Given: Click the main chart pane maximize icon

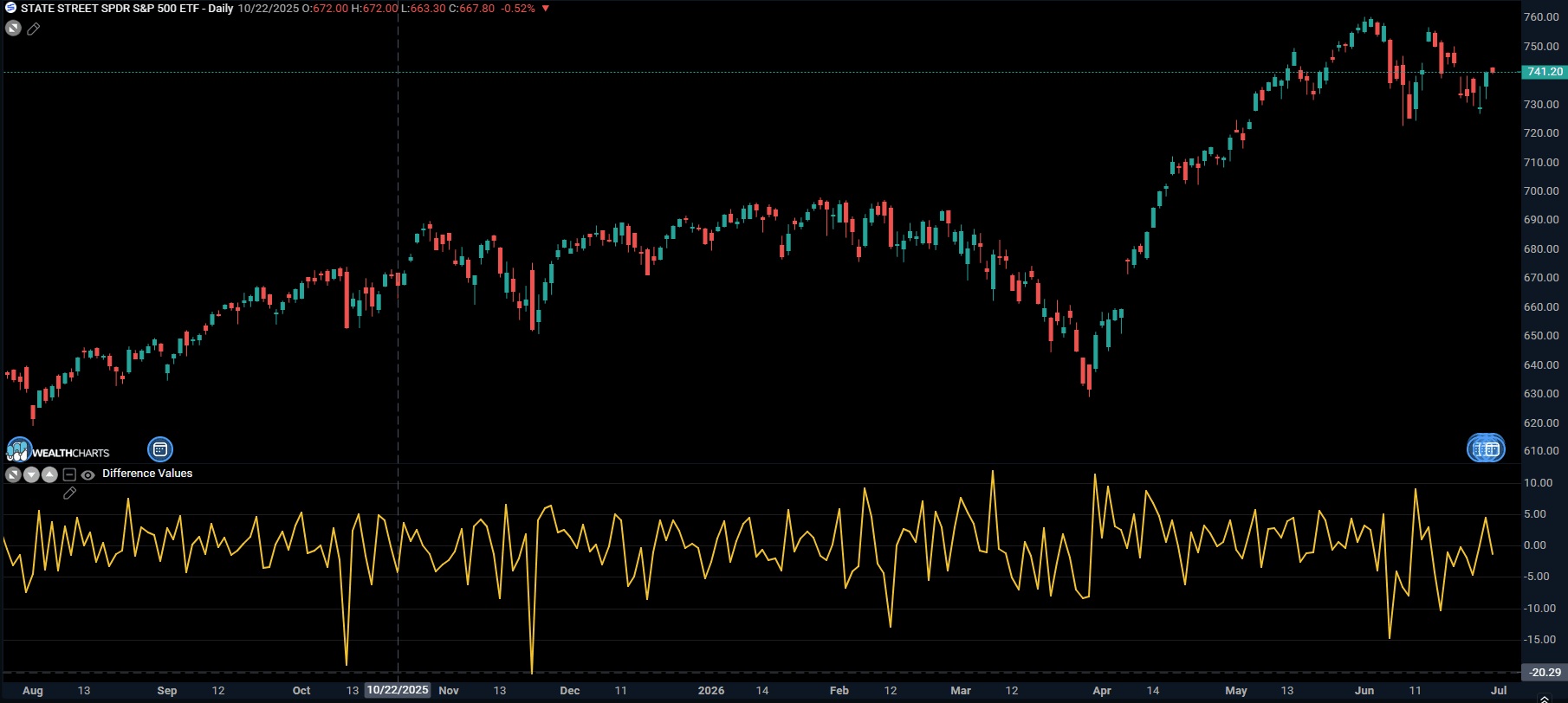Looking at the screenshot, I should [13, 29].
